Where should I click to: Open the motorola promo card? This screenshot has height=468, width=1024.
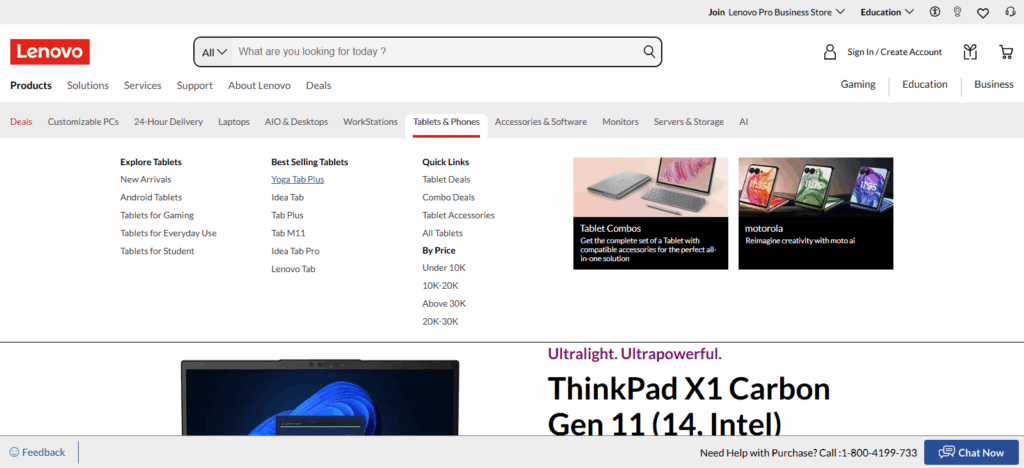point(816,213)
